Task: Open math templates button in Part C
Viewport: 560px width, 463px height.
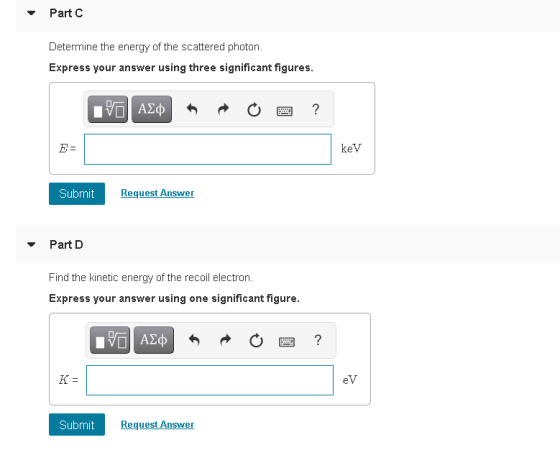Action: click(108, 109)
